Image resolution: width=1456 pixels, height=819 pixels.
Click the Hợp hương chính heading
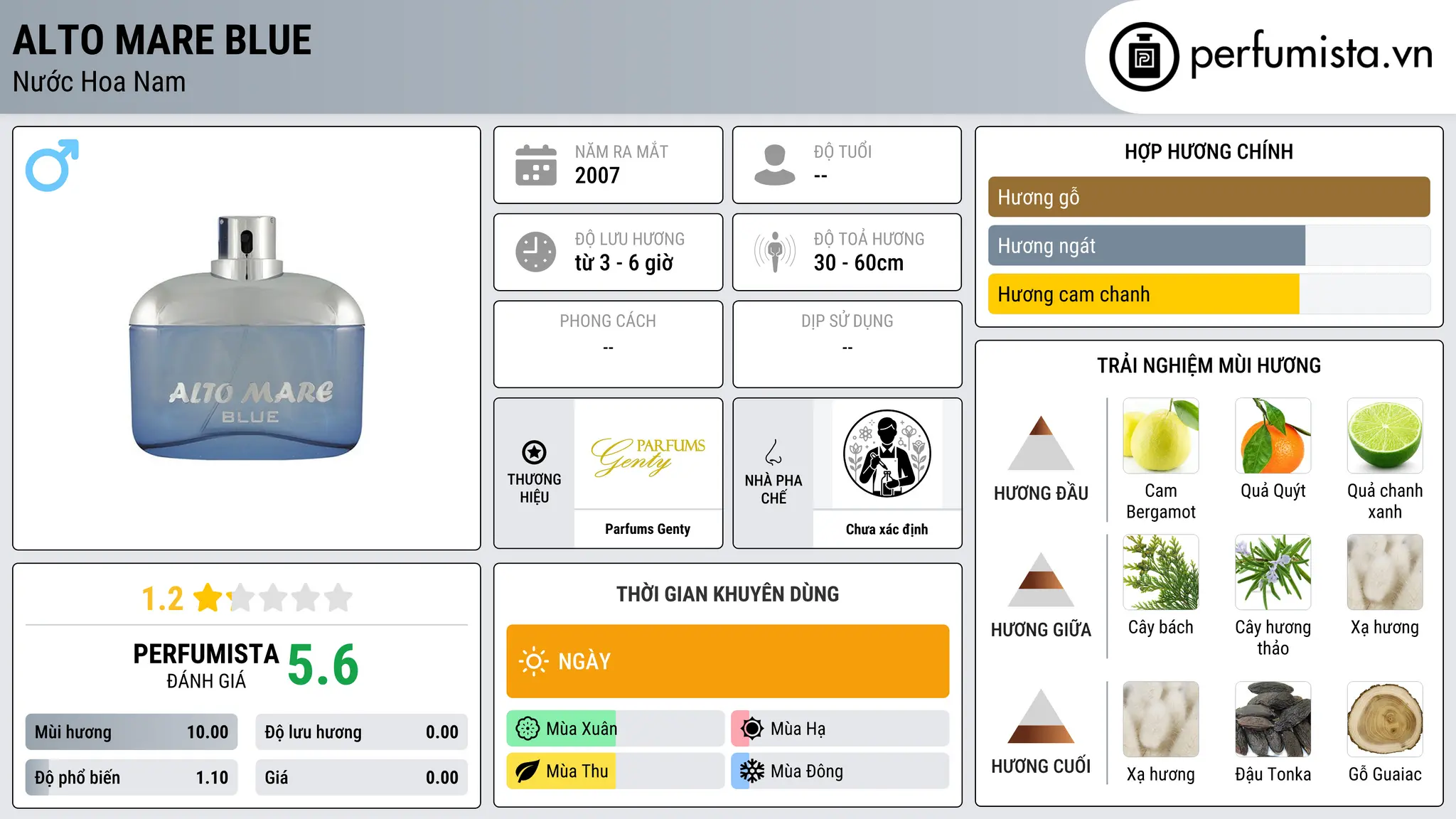point(1209,151)
